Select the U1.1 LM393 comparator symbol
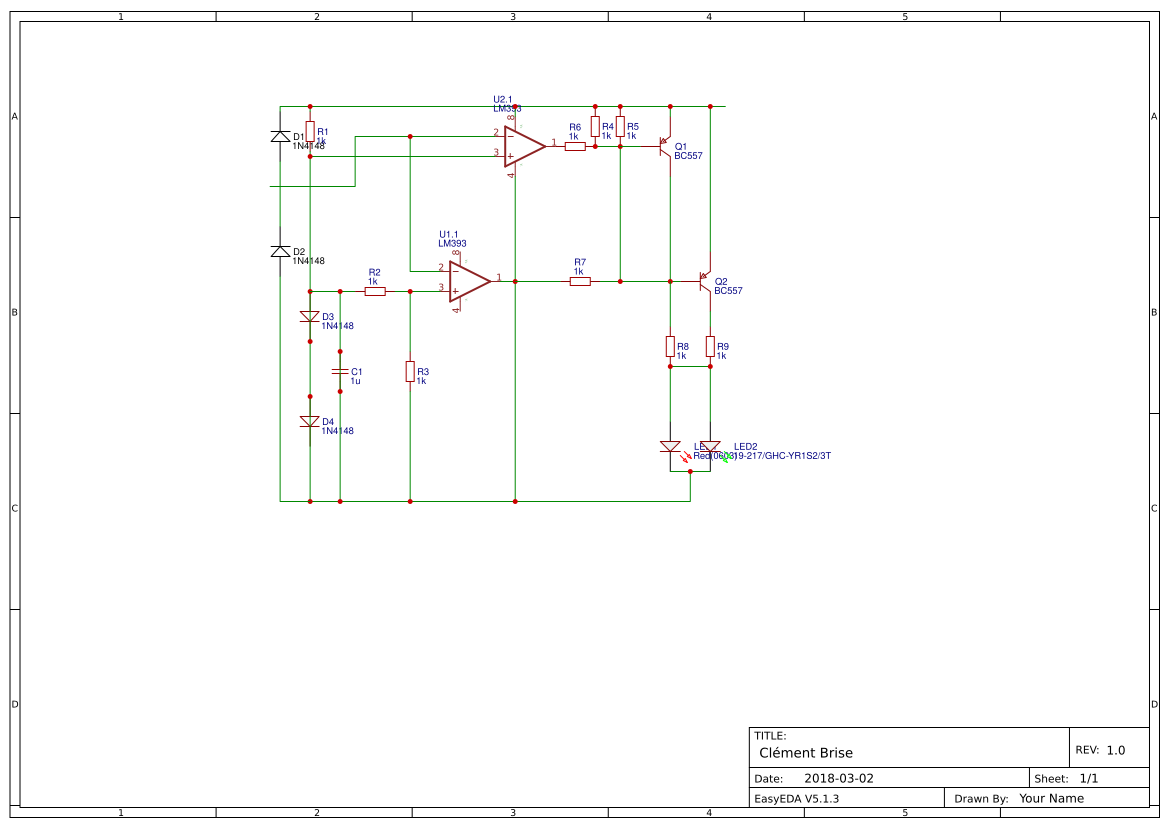Viewport: 1171px width, 828px height. coord(468,281)
